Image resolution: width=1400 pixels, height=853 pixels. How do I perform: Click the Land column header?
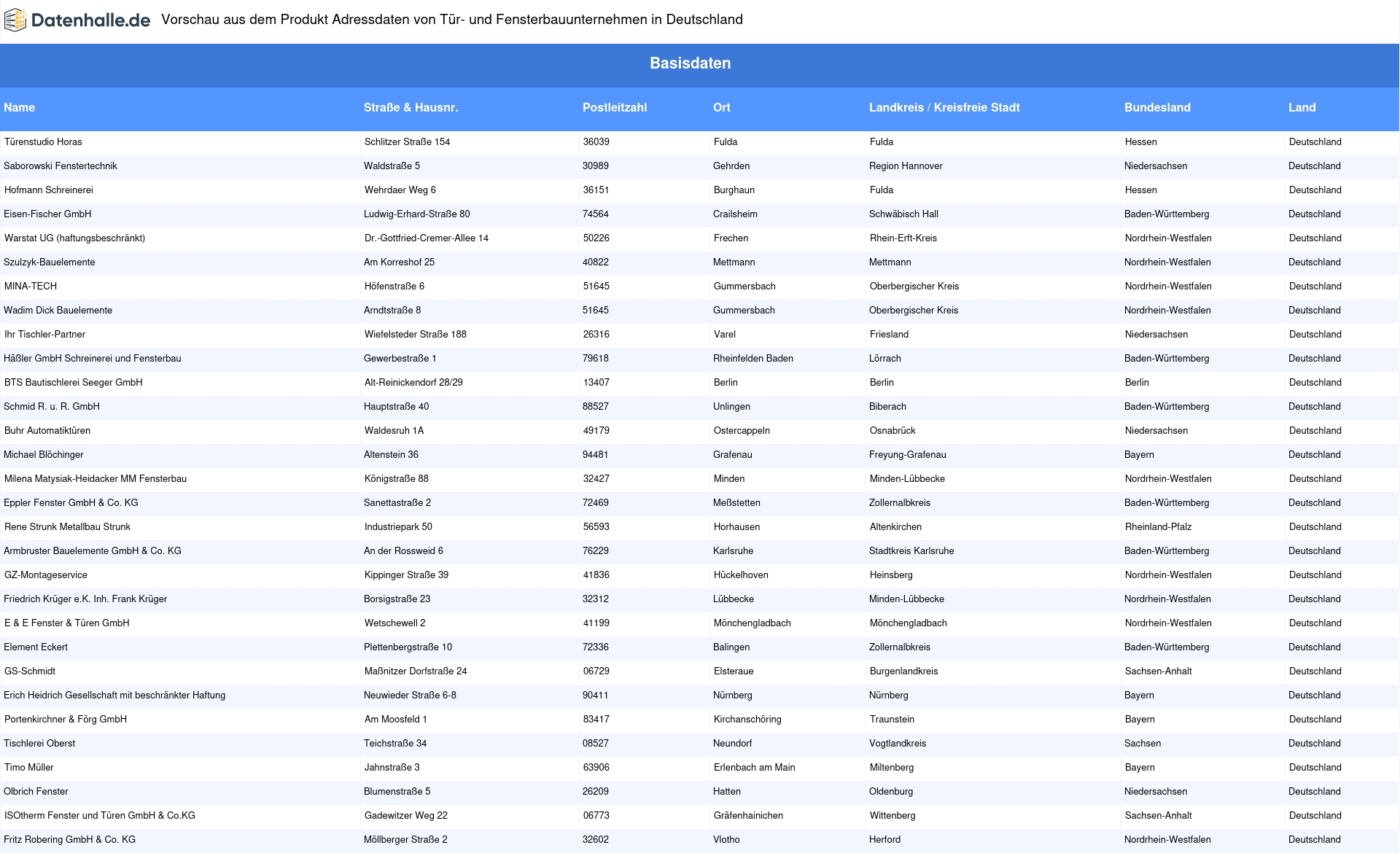[x=1302, y=107]
